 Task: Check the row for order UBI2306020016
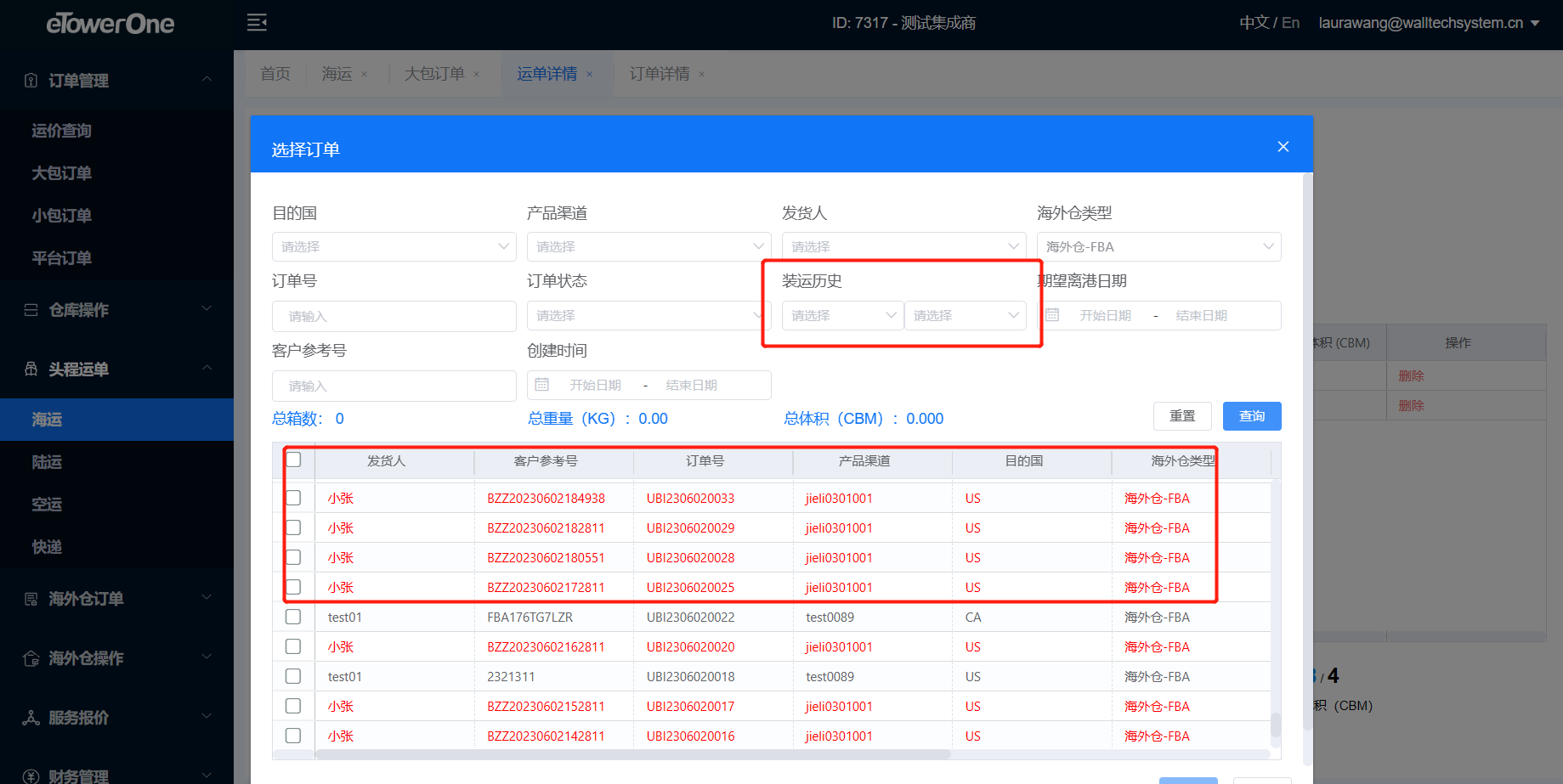click(293, 736)
